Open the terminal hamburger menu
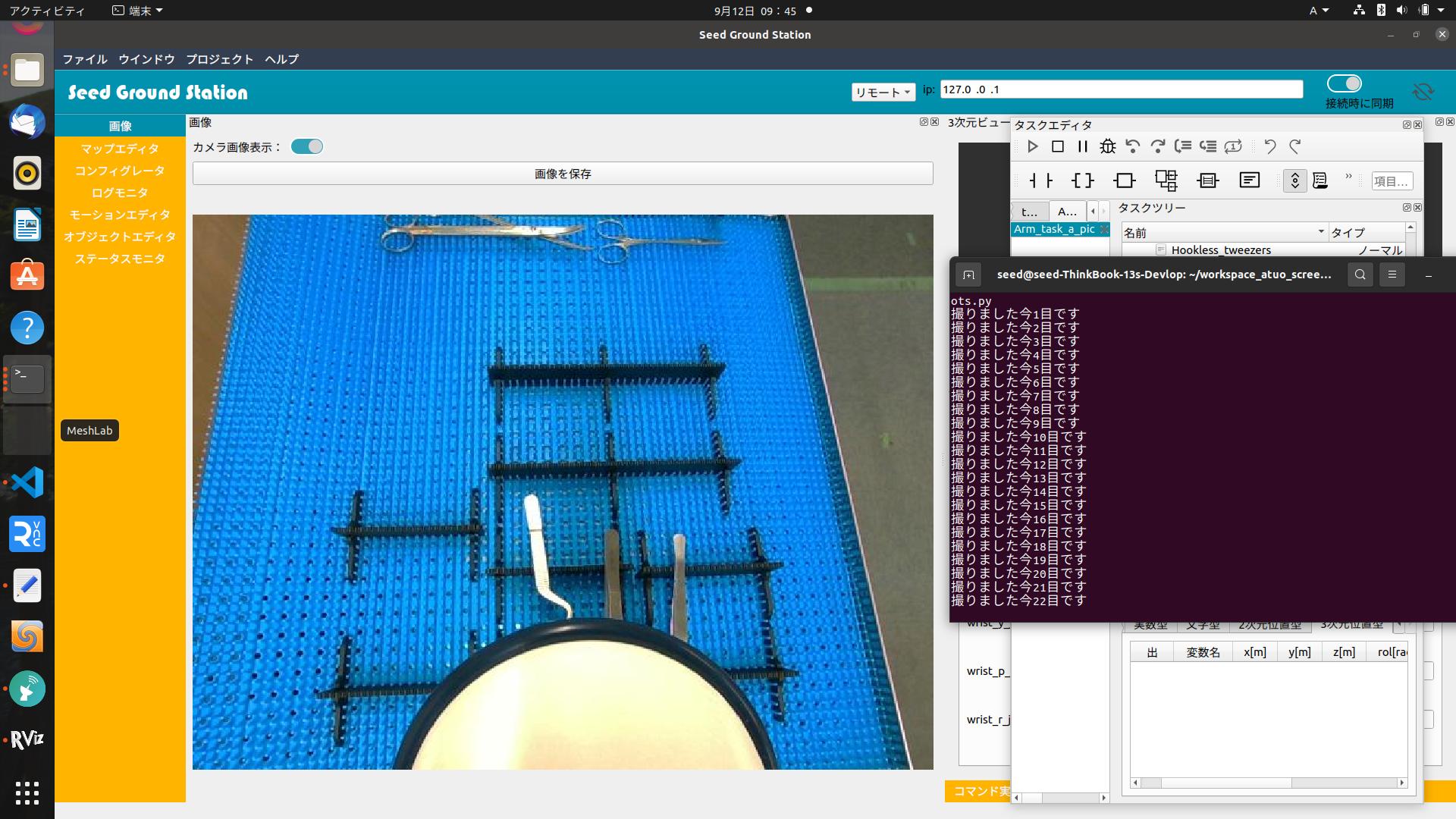 [1392, 275]
